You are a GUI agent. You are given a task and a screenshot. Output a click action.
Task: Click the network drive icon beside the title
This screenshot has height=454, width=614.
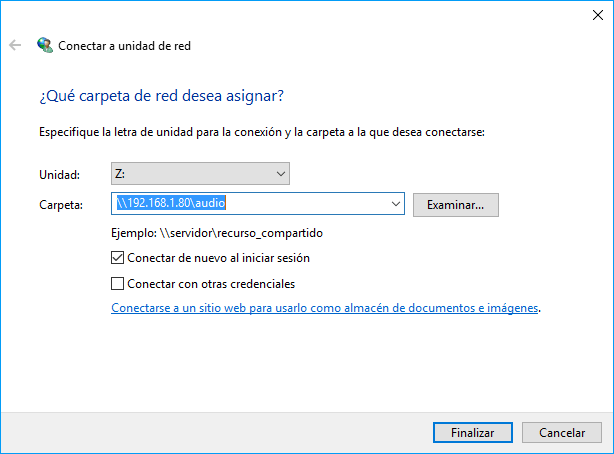44,45
